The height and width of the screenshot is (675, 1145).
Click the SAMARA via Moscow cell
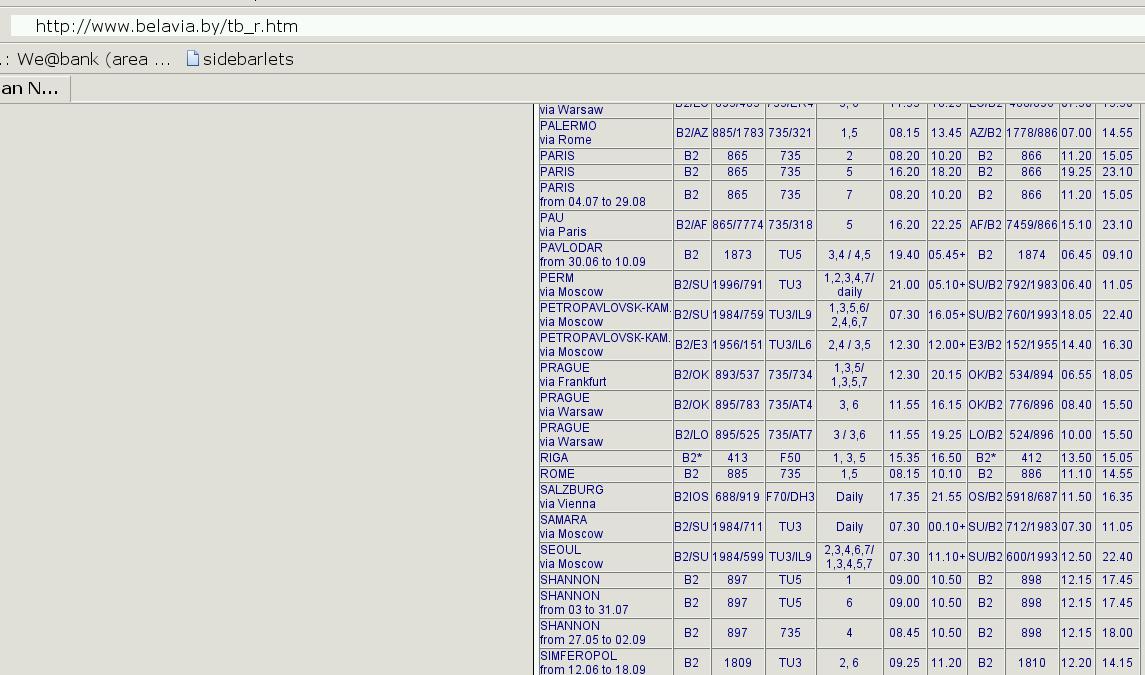(604, 527)
